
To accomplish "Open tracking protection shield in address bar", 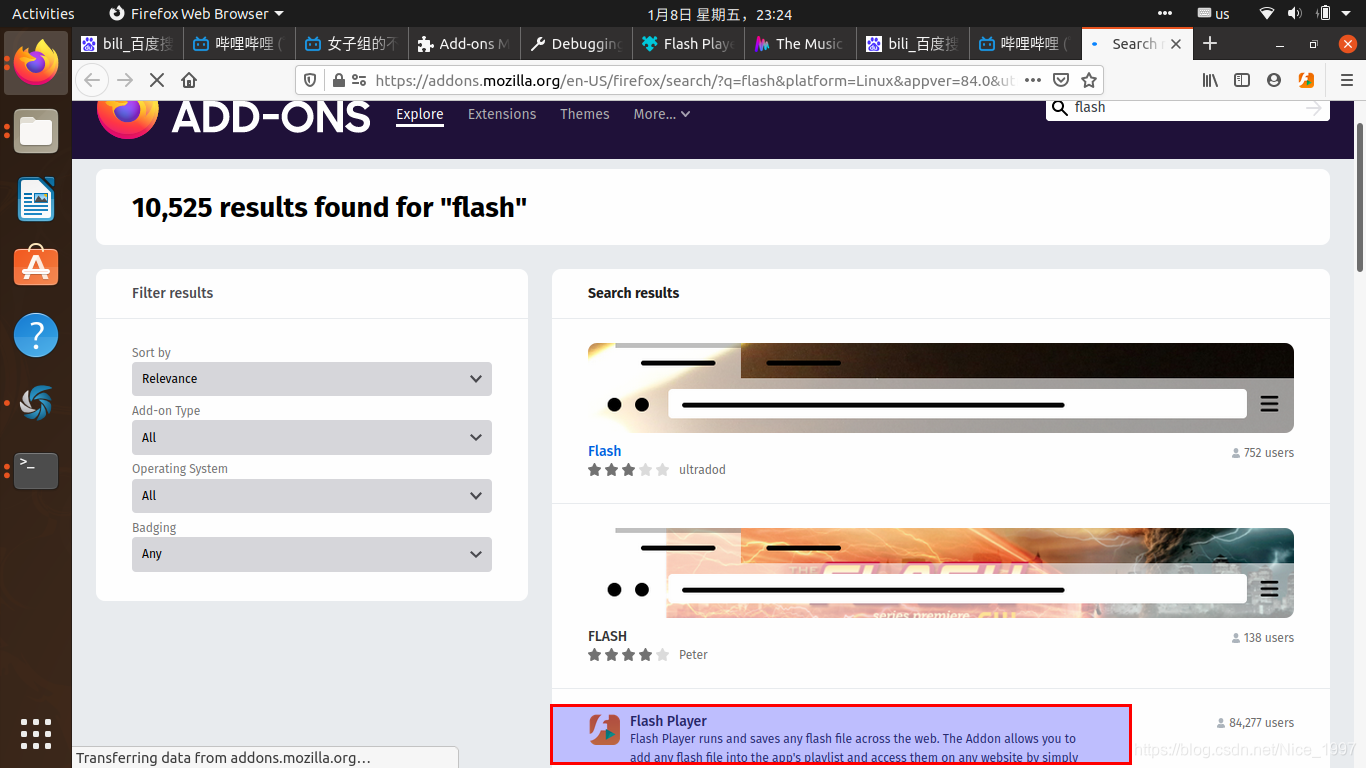I will pyautogui.click(x=310, y=80).
